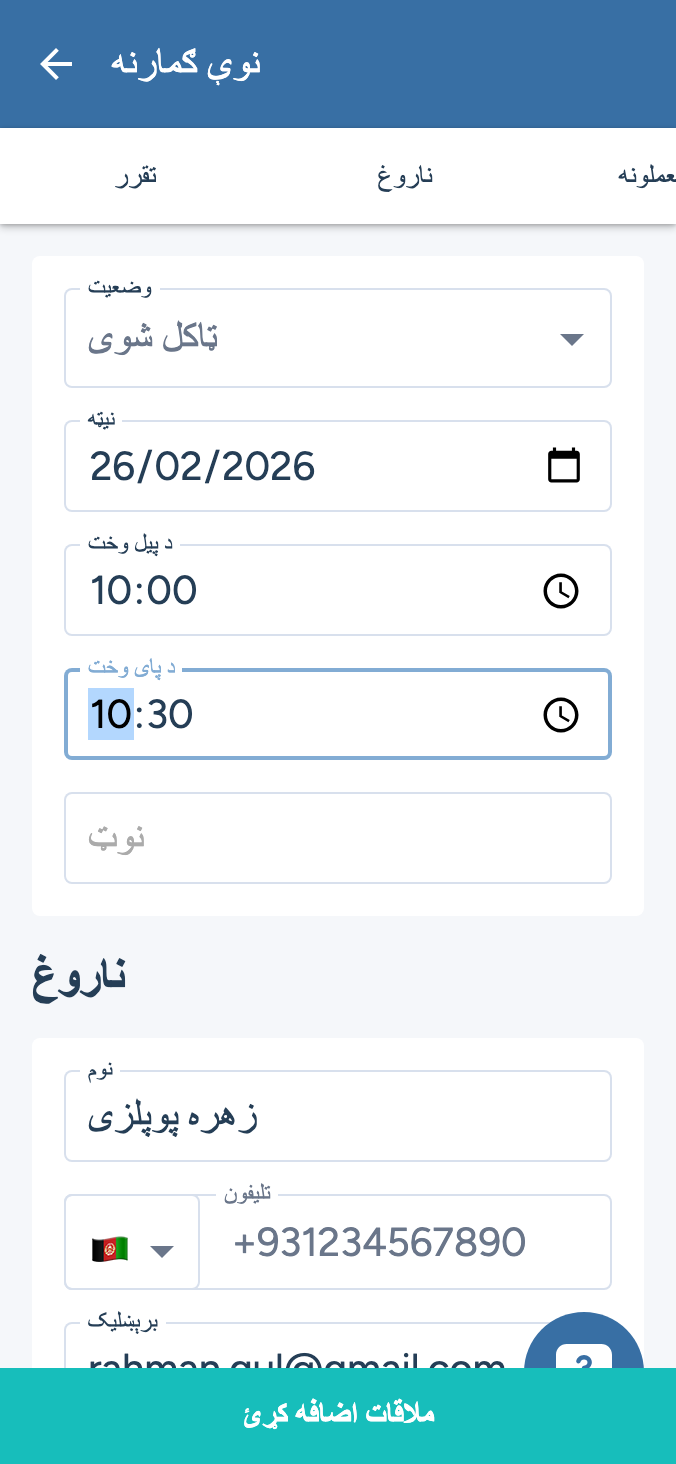676x1464 pixels.
Task: Click the clock icon in start time field
Action: (561, 591)
